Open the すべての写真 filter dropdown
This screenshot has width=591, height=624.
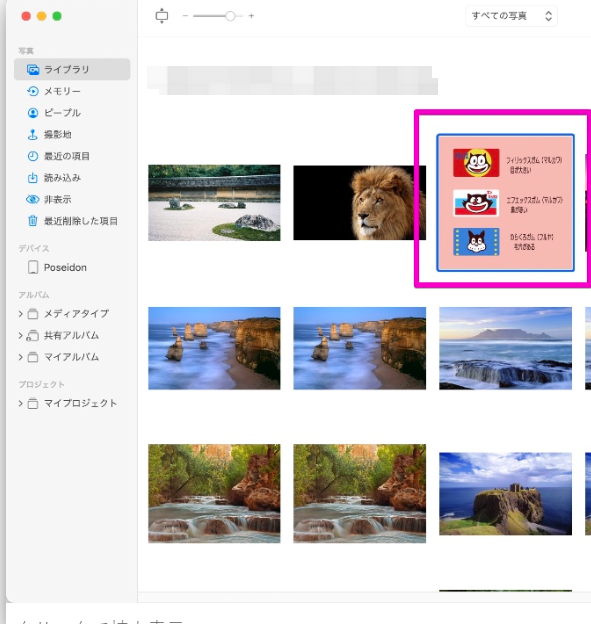click(x=511, y=16)
